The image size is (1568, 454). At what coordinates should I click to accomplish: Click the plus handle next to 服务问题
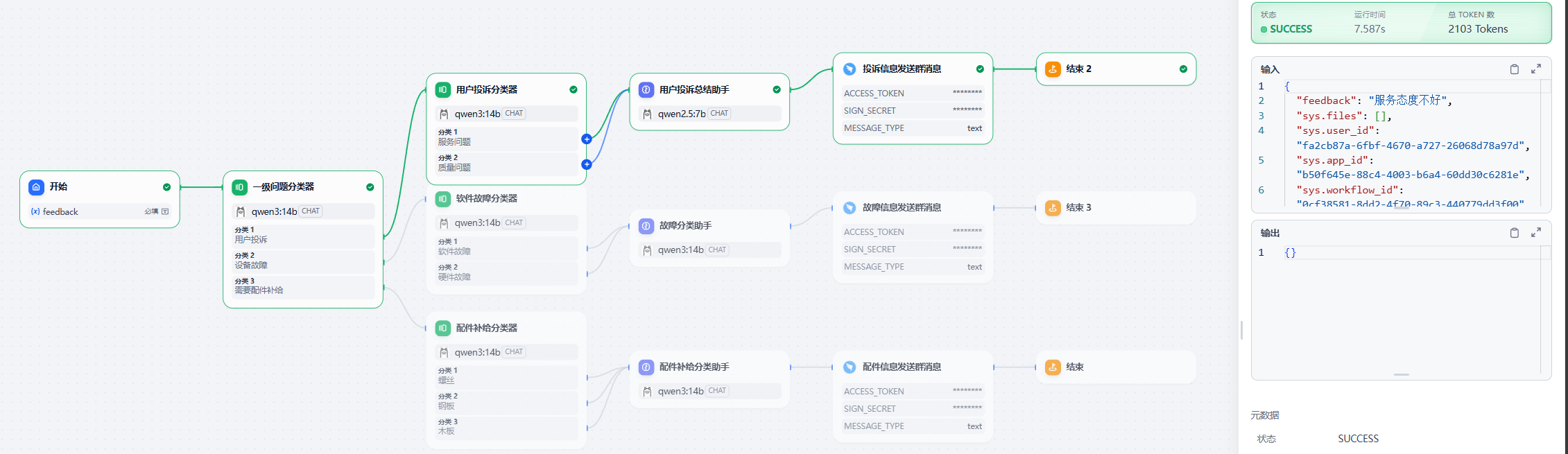tap(587, 139)
